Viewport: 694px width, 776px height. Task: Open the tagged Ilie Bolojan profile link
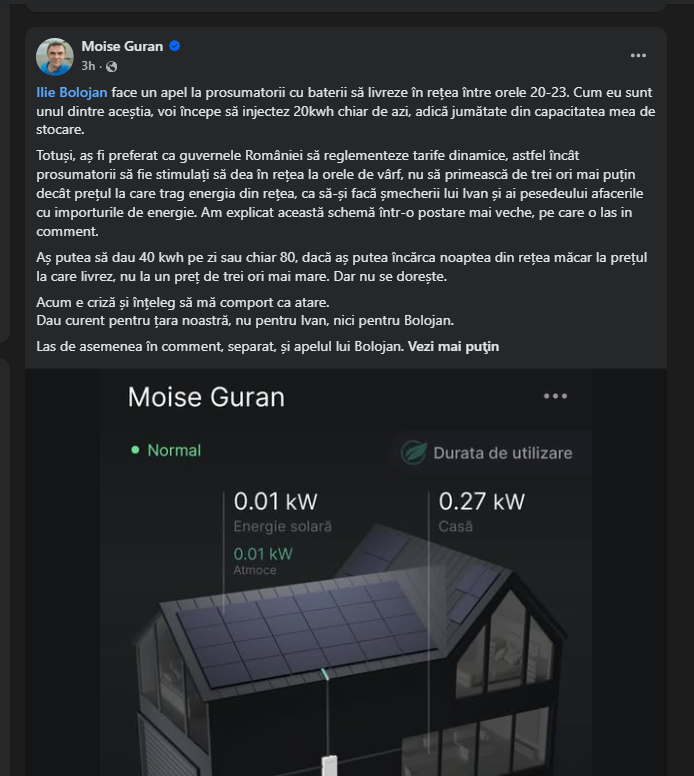[x=72, y=93]
